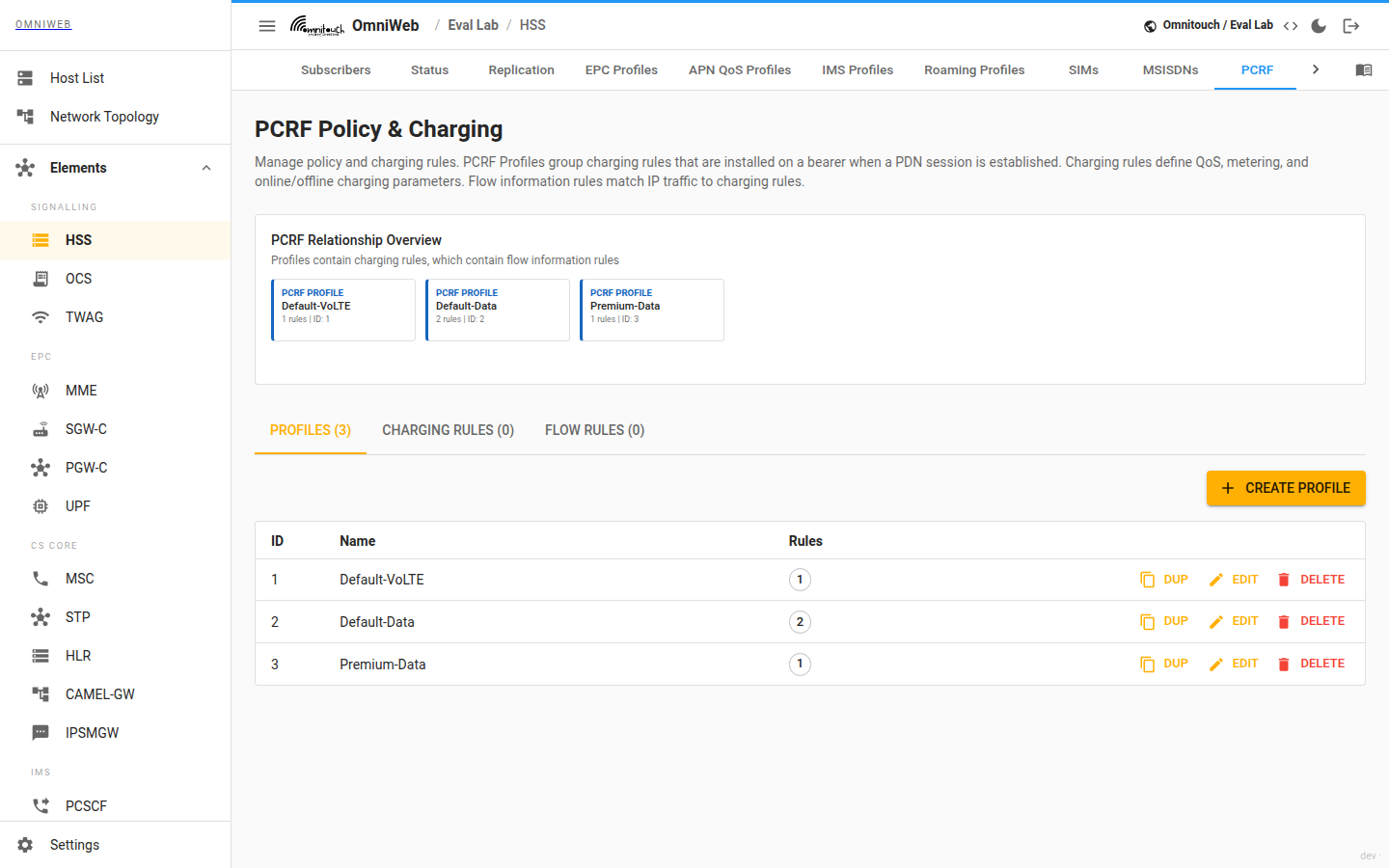Click the rules count badge for Premium-Data

tap(800, 664)
